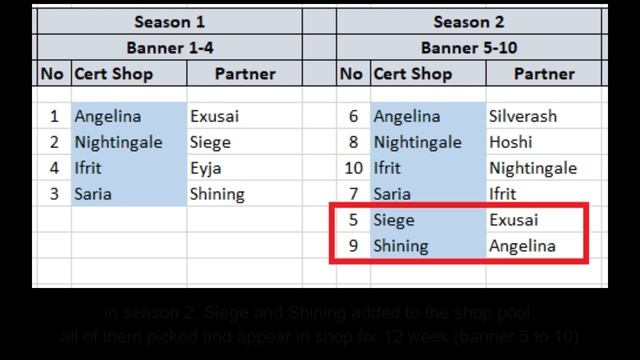Click the Banner 1-4 header cell
Viewport: 640px width, 360px height.
point(170,48)
